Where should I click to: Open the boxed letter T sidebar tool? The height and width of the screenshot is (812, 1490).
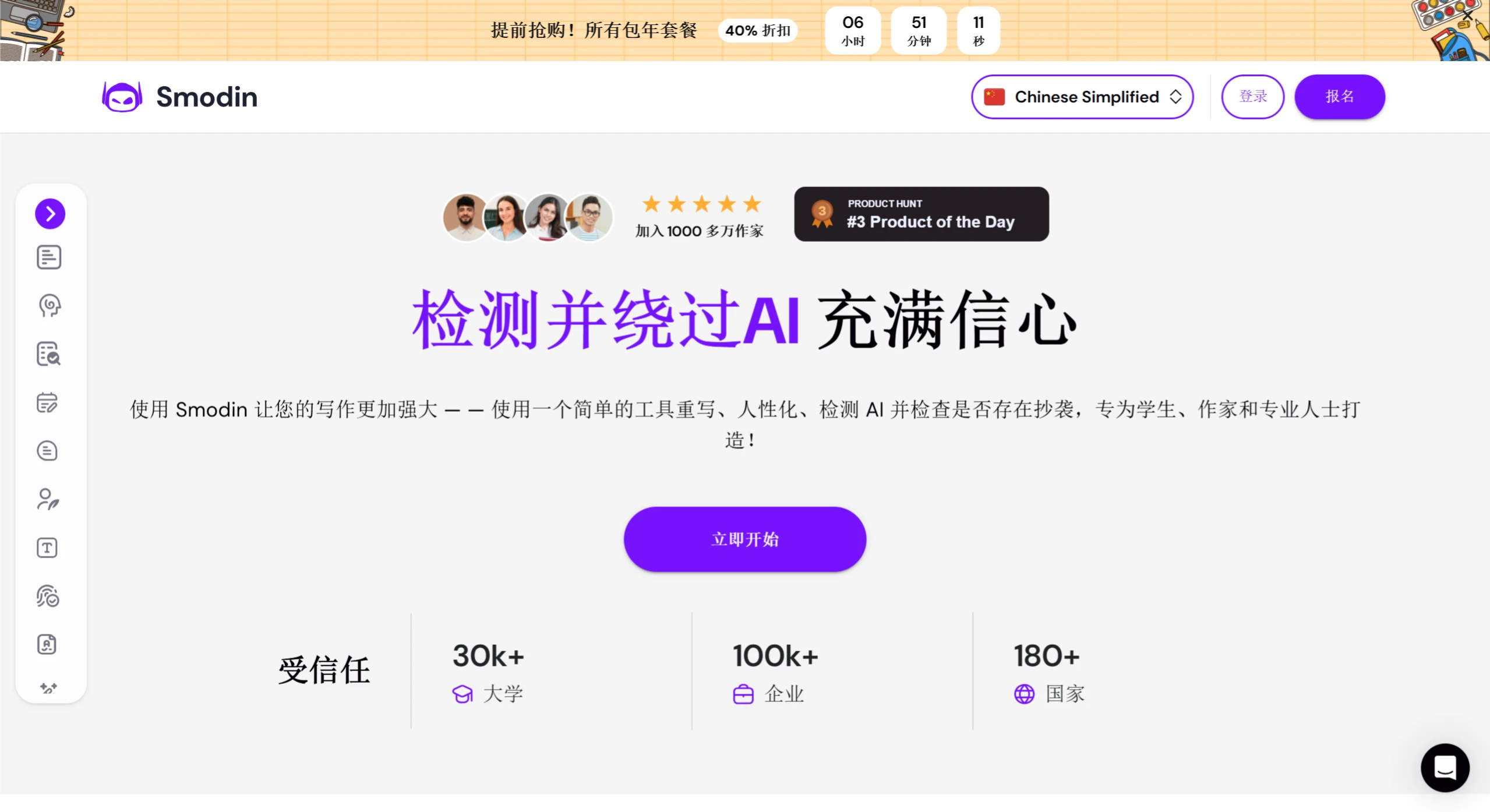(x=47, y=548)
